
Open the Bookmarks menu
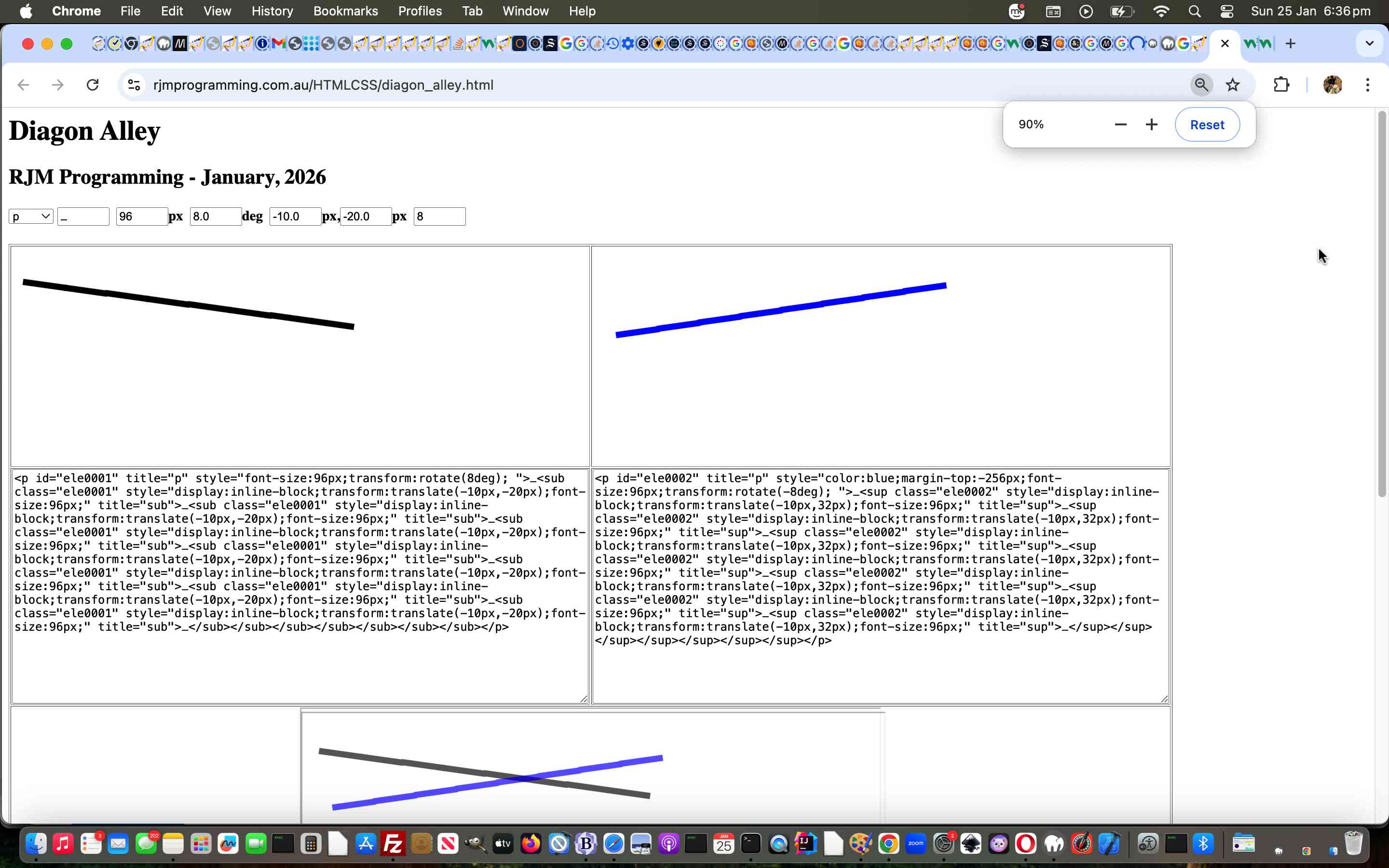[x=345, y=11]
